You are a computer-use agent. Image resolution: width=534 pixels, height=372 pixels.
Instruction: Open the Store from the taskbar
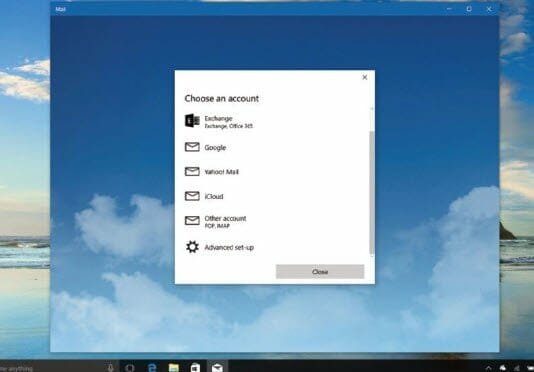pos(195,368)
